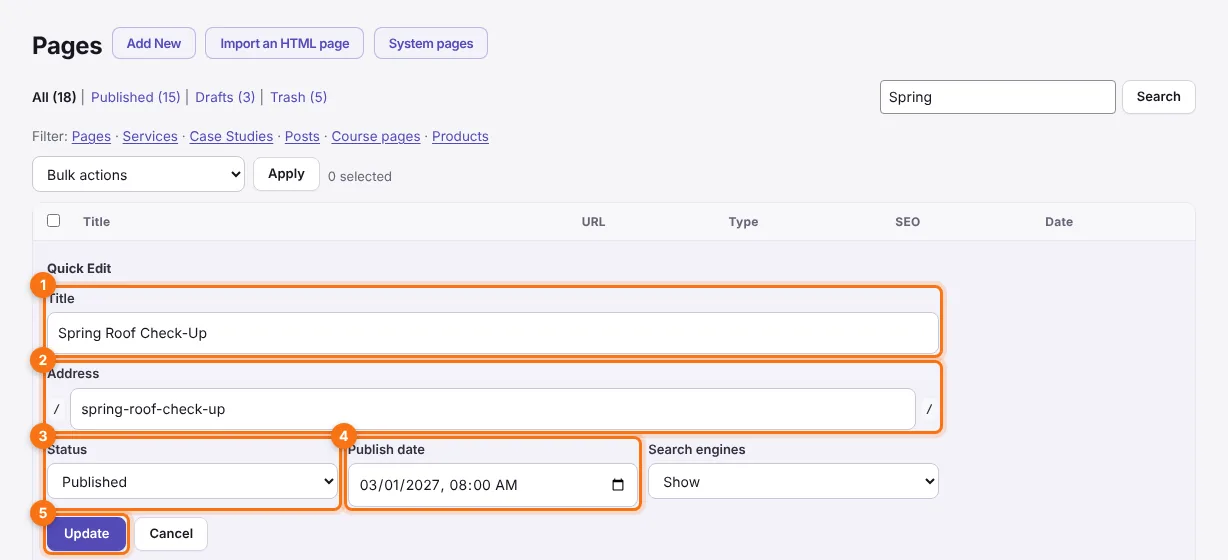Click the Update button

point(87,534)
